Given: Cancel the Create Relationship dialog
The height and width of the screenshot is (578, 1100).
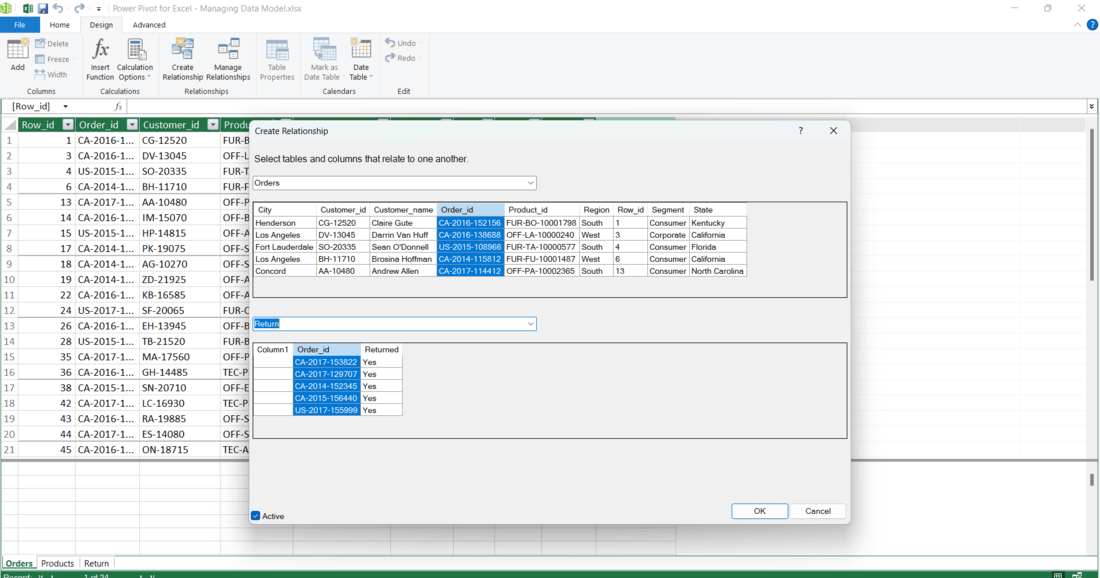Looking at the screenshot, I should (x=817, y=511).
